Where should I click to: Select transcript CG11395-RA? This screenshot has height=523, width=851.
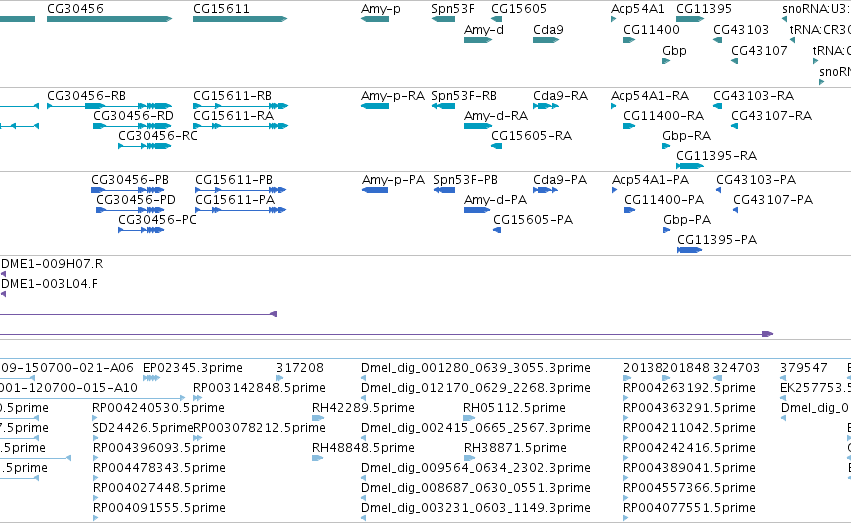tap(716, 156)
